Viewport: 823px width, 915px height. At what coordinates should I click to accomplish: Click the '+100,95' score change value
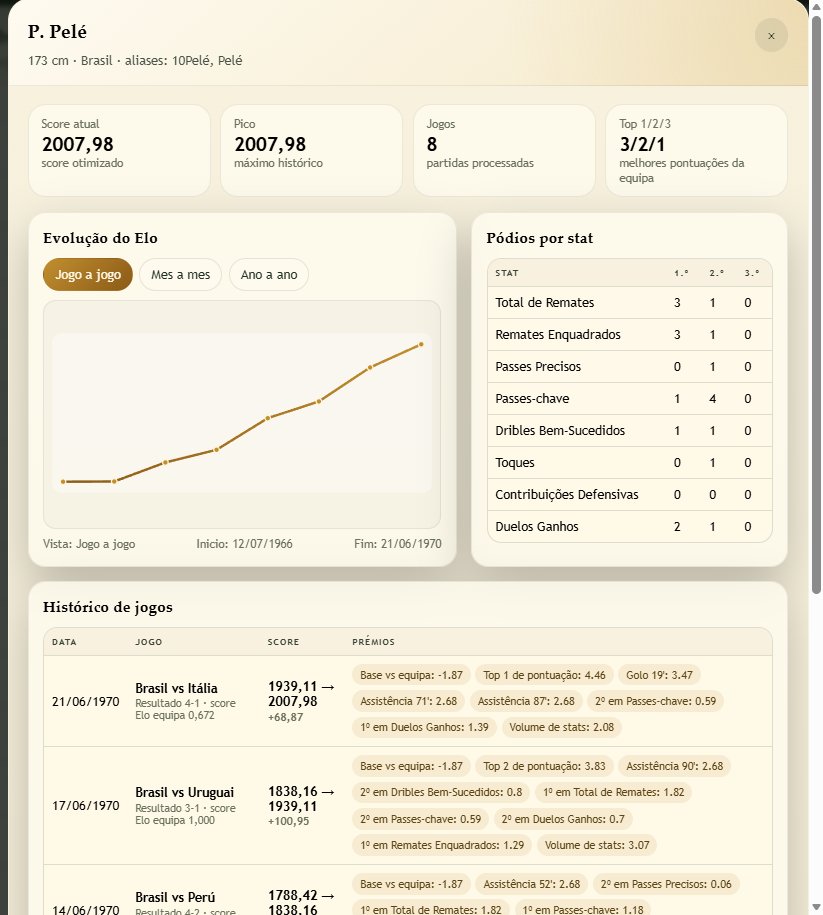click(x=288, y=821)
